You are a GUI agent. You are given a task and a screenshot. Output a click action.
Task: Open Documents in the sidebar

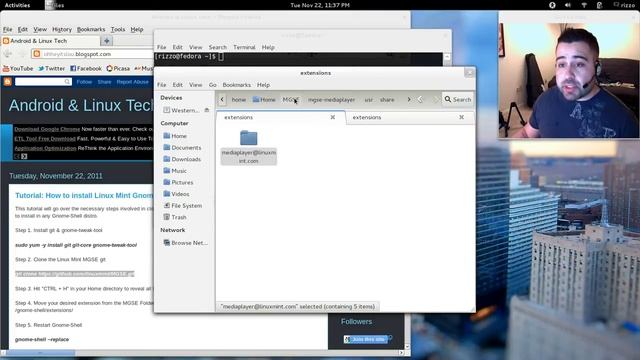coord(182,147)
